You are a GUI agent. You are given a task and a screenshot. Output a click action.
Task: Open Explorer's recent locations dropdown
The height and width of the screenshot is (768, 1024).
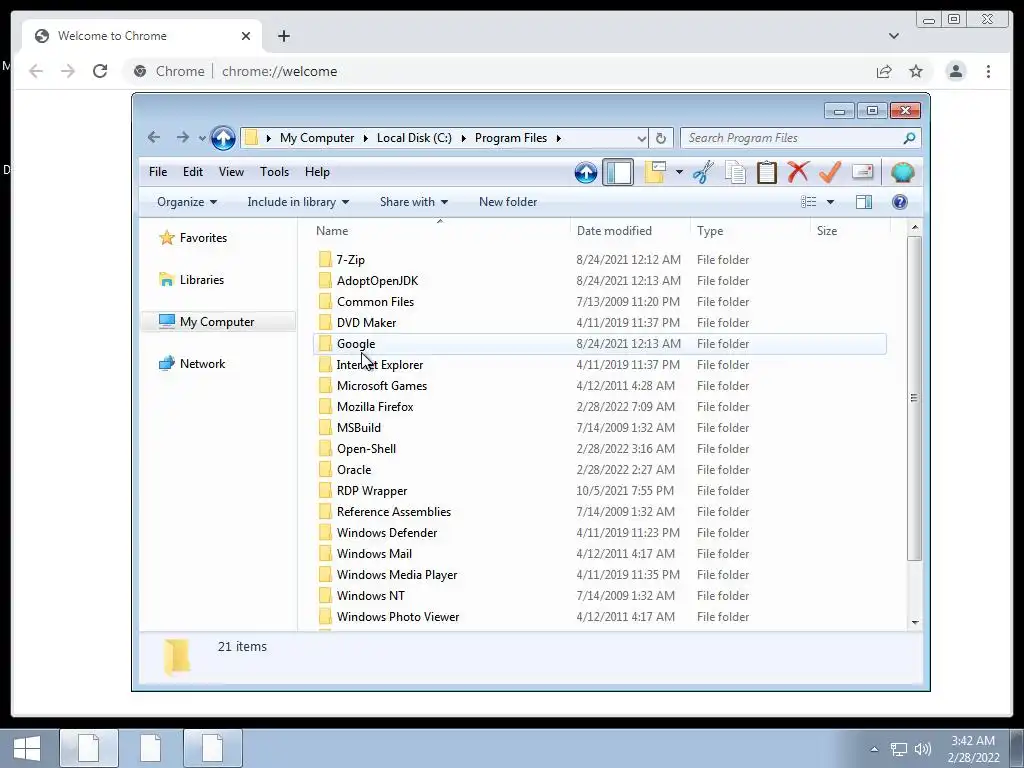pos(202,138)
